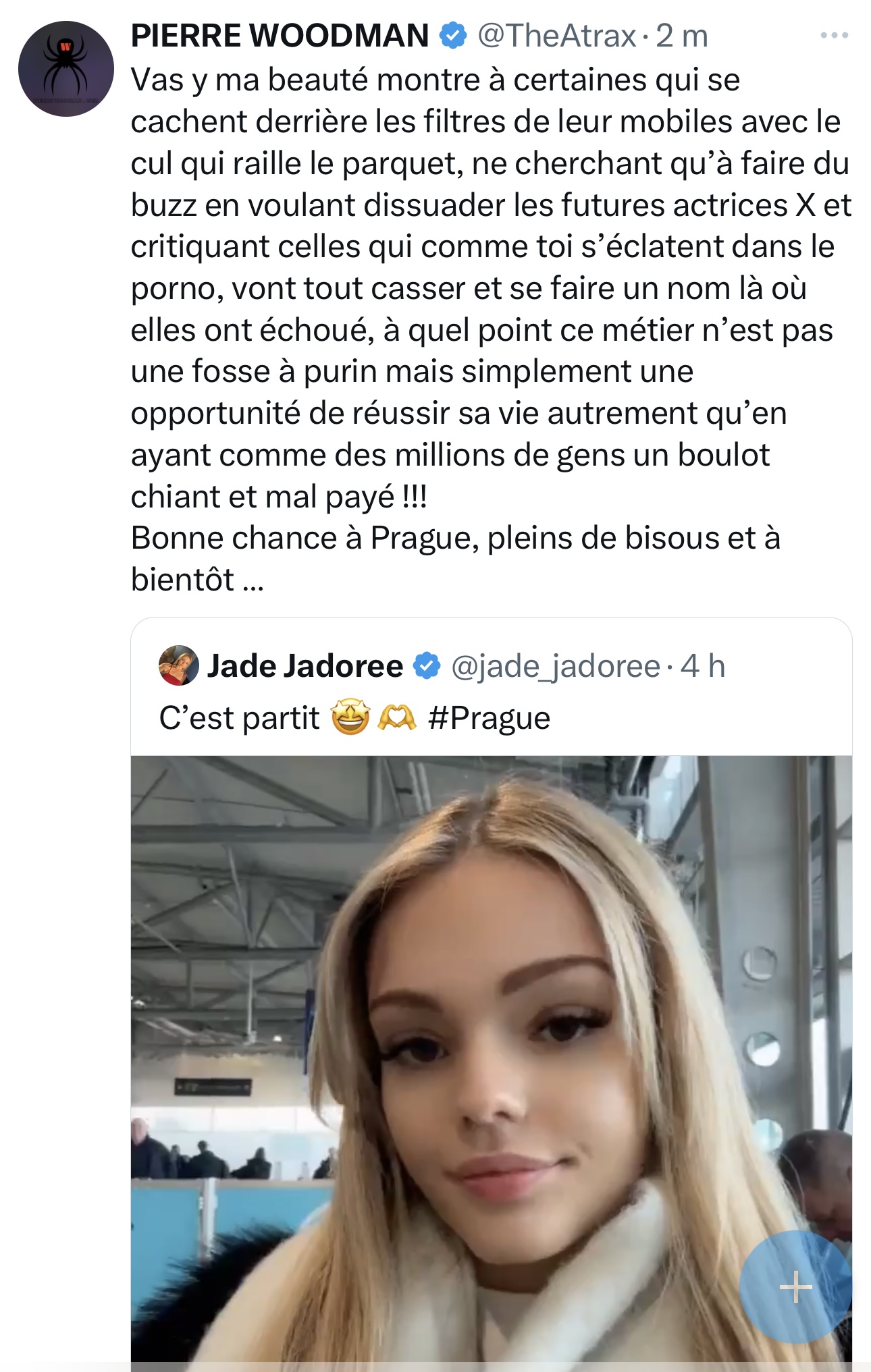Click verified badge beside PIERRE WOODMAN

pos(453,36)
